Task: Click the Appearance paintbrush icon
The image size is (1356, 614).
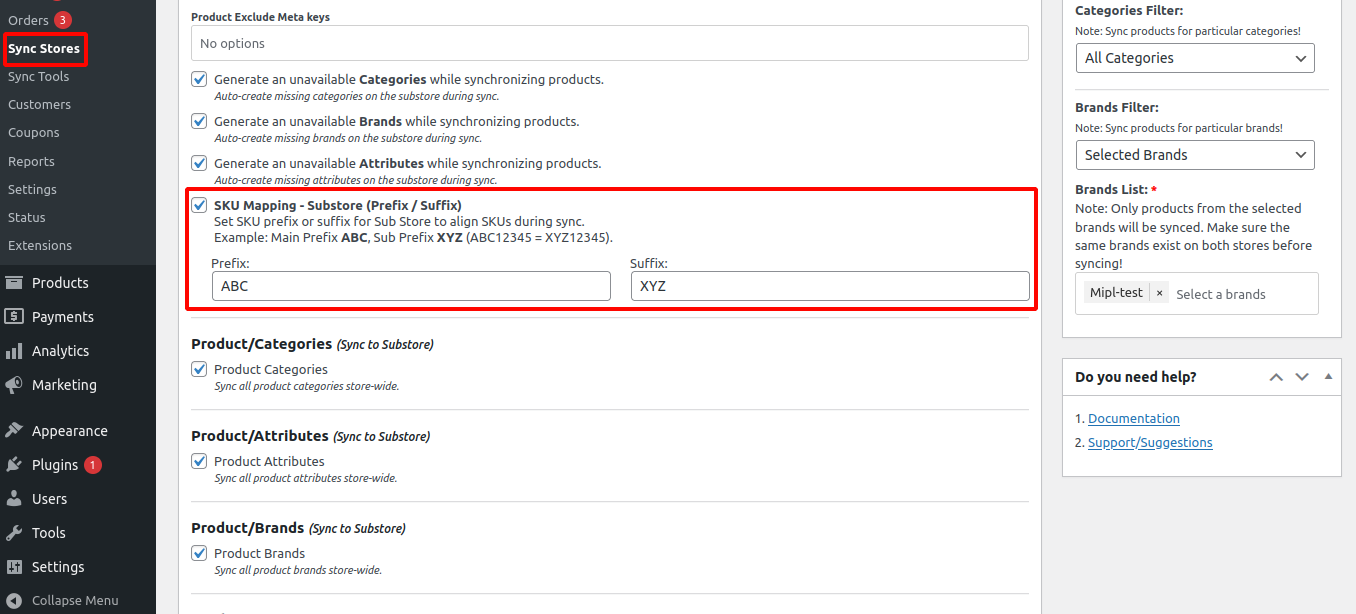Action: pos(14,431)
